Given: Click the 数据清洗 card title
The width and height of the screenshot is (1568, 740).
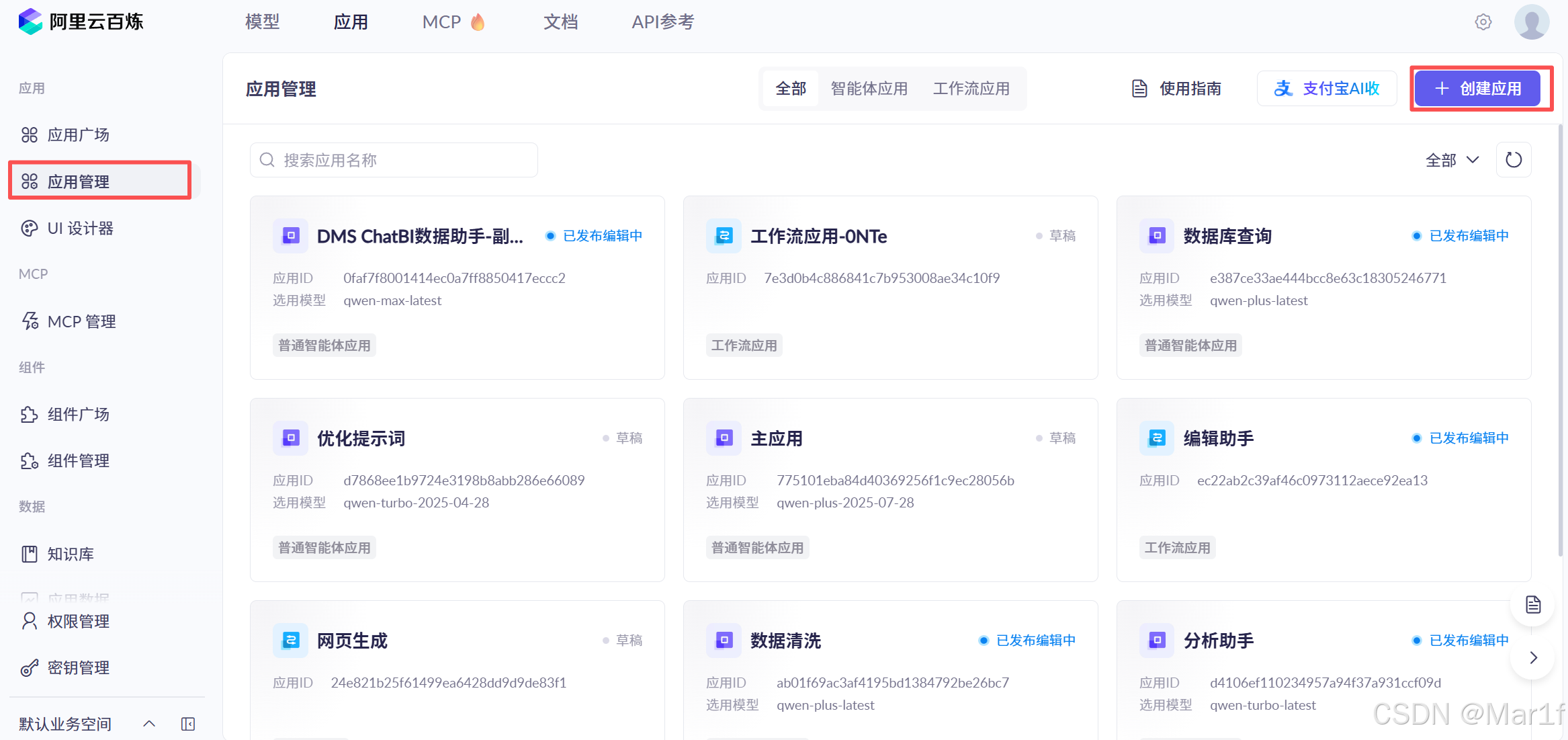Looking at the screenshot, I should 785,641.
